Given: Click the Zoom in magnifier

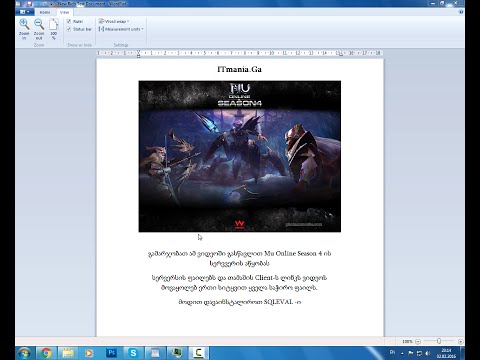Looking at the screenshot, I should (x=24, y=24).
